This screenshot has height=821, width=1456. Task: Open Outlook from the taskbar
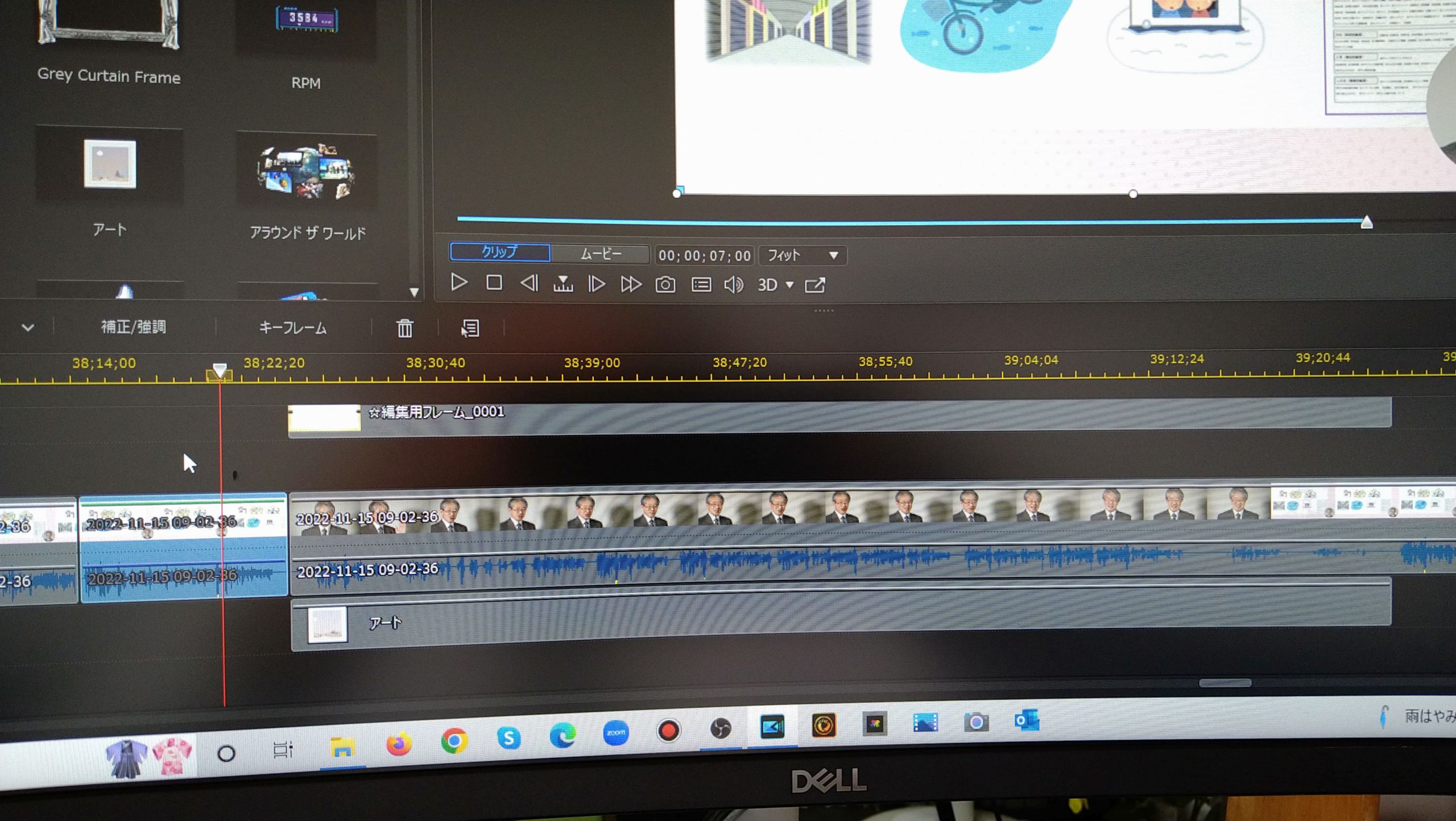[1027, 720]
